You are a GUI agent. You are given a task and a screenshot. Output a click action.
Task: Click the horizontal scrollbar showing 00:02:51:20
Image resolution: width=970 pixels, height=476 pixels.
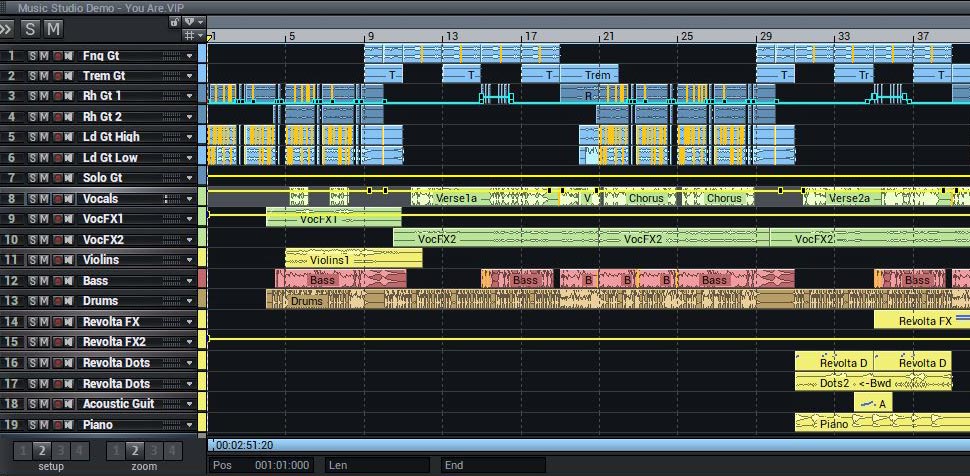click(589, 445)
